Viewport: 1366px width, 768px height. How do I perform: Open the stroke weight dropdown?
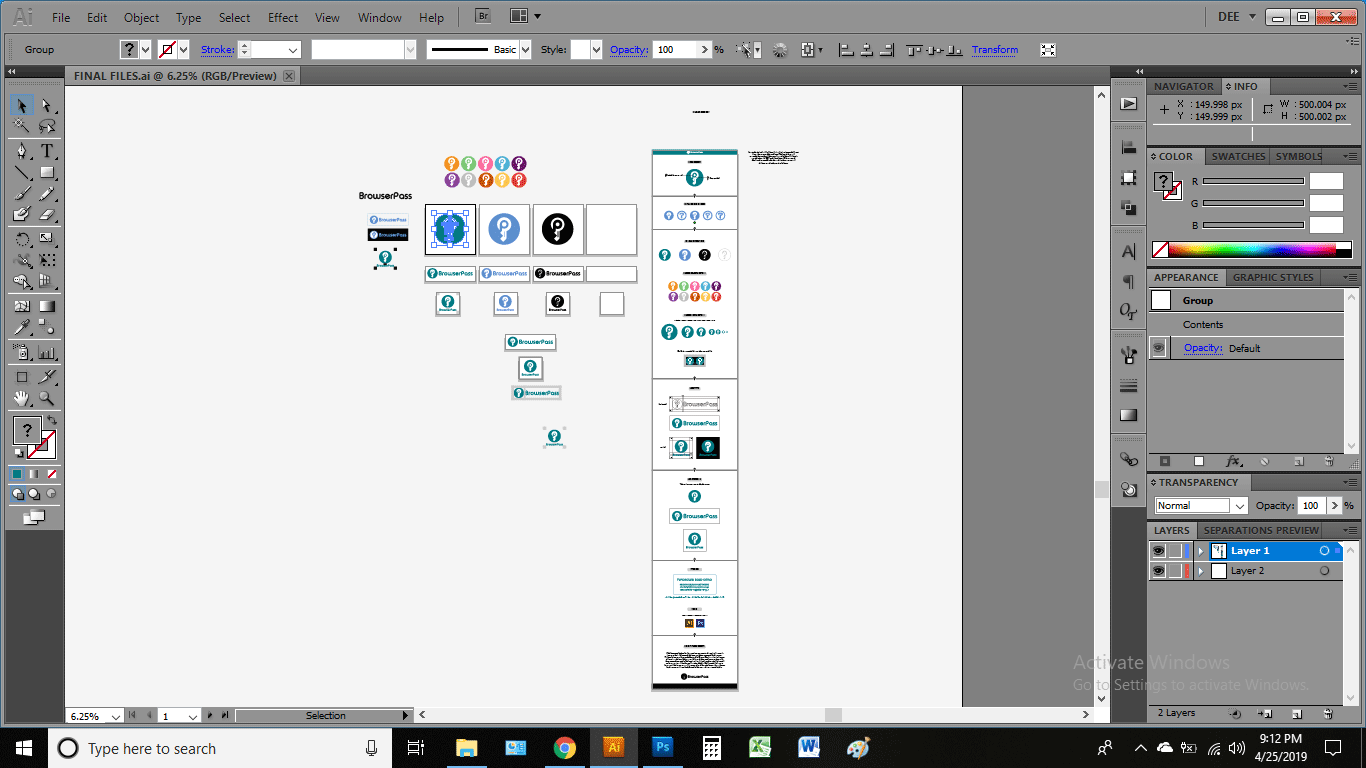[293, 49]
